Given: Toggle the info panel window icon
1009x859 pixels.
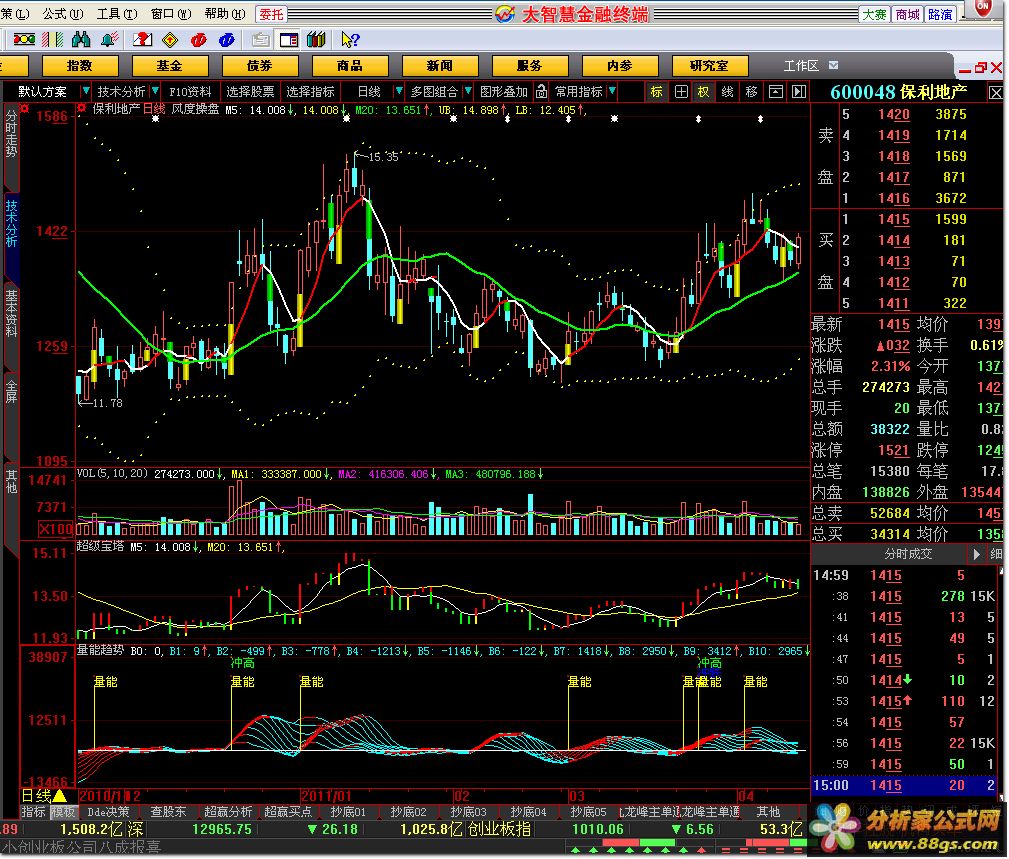Looking at the screenshot, I should 289,40.
